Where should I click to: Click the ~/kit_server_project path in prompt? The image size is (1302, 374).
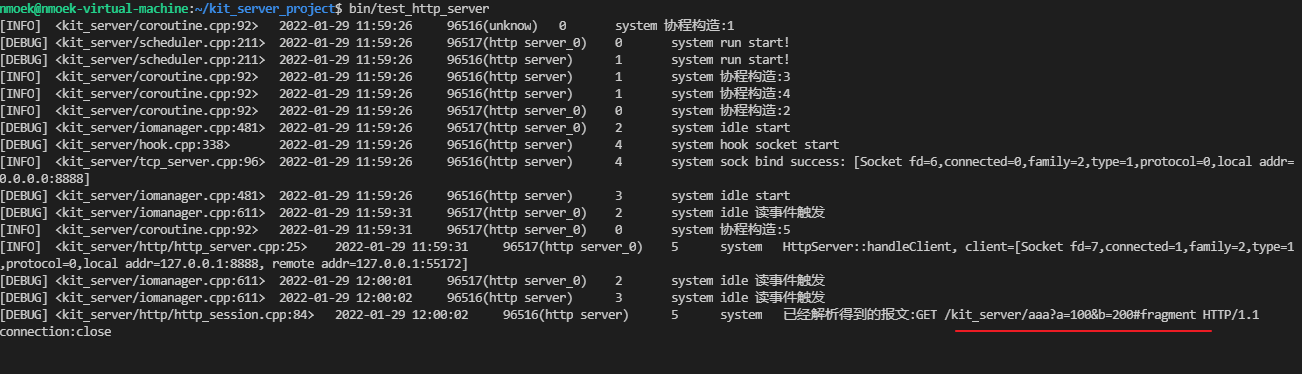click(256, 8)
